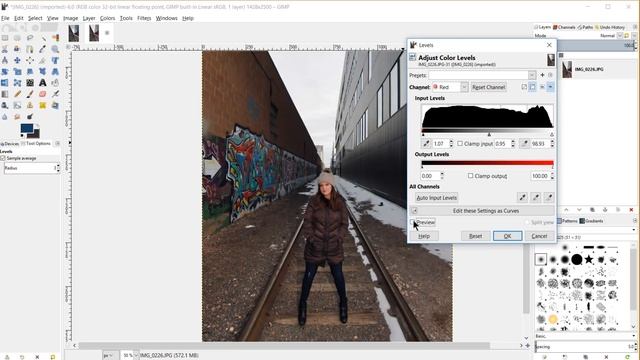Click the horizontal canvas scrollbar
640x360 pixels.
coord(284,346)
